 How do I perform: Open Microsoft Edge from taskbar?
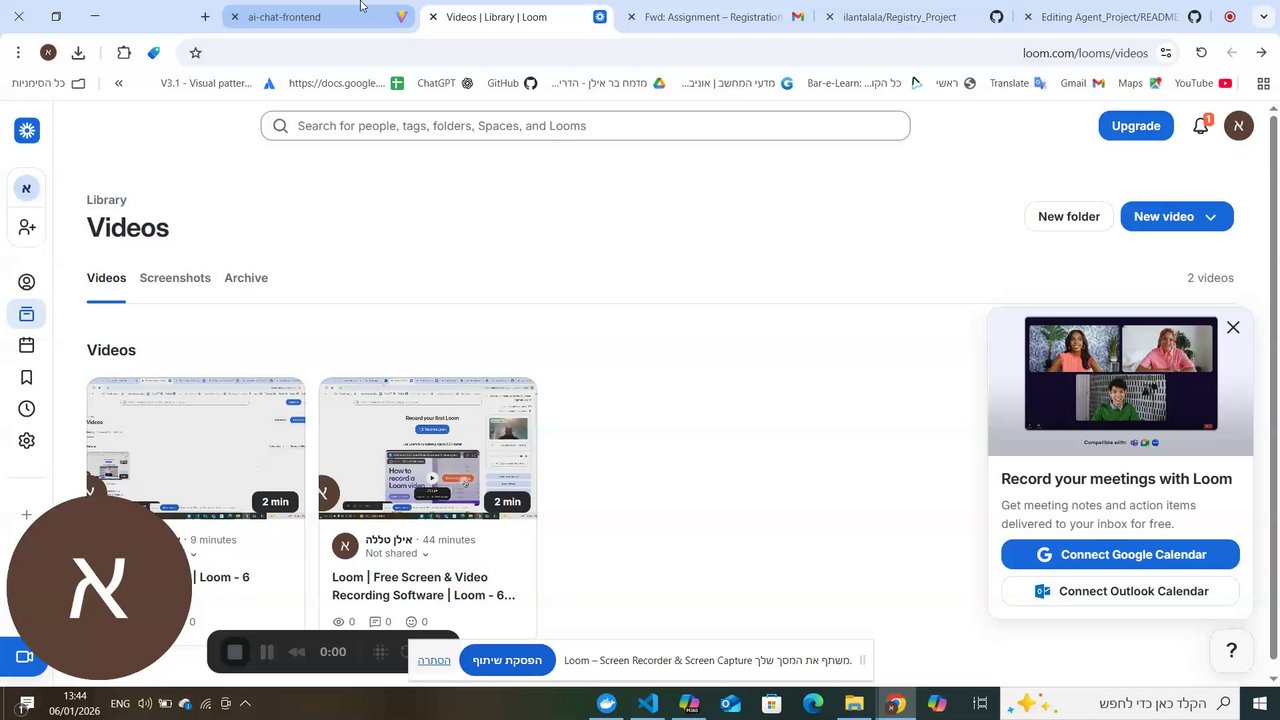(x=813, y=704)
